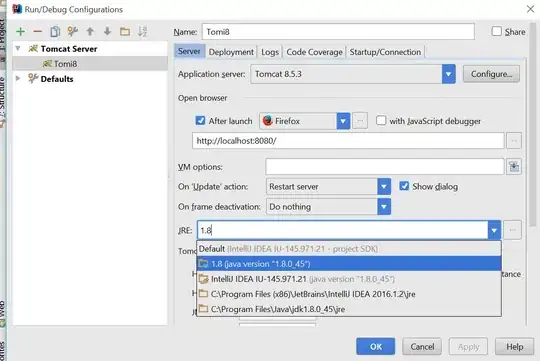Edit the Name field containing Tomi8
The width and height of the screenshot is (540, 361).
[338, 32]
